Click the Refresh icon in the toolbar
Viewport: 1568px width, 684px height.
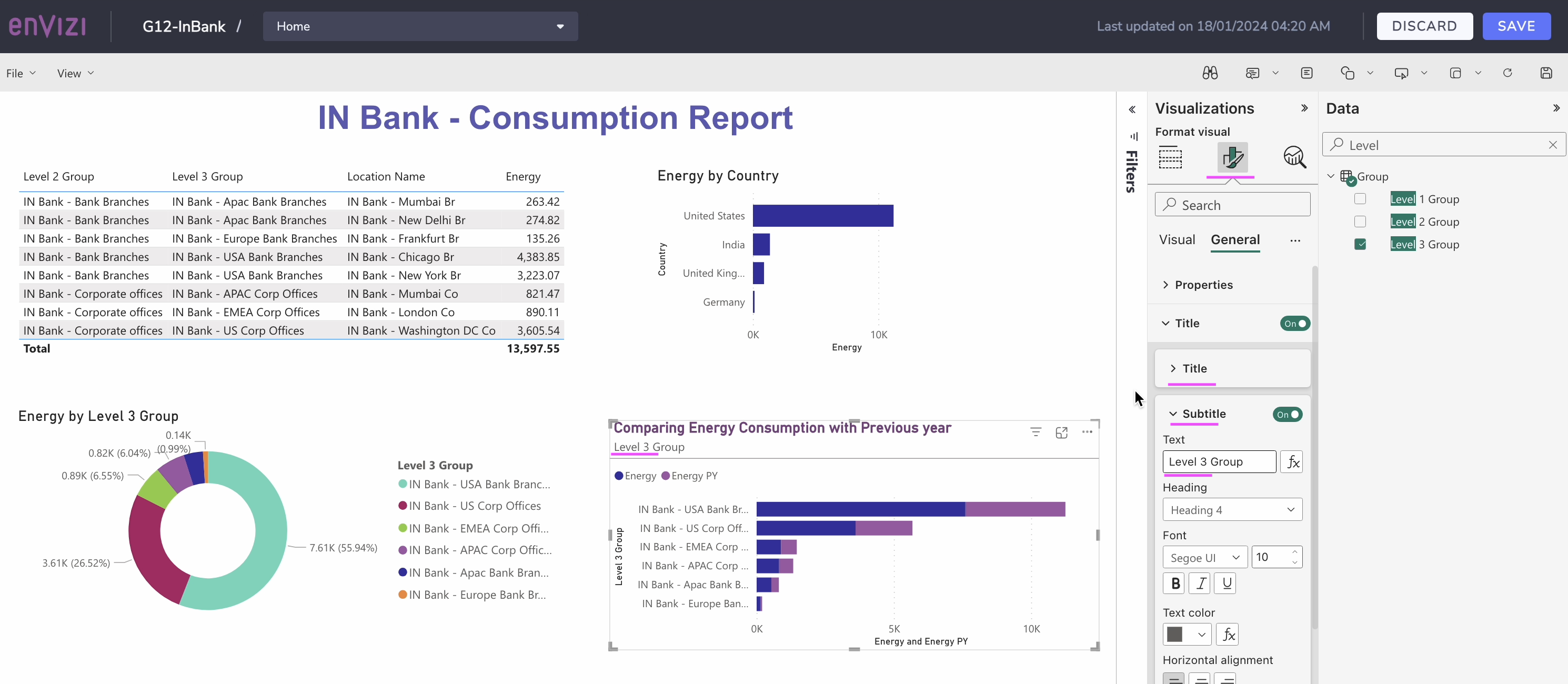[x=1507, y=73]
